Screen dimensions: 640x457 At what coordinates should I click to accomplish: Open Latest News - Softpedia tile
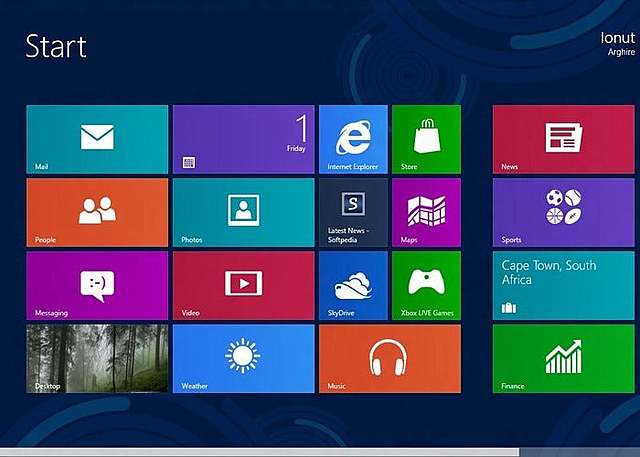[353, 213]
